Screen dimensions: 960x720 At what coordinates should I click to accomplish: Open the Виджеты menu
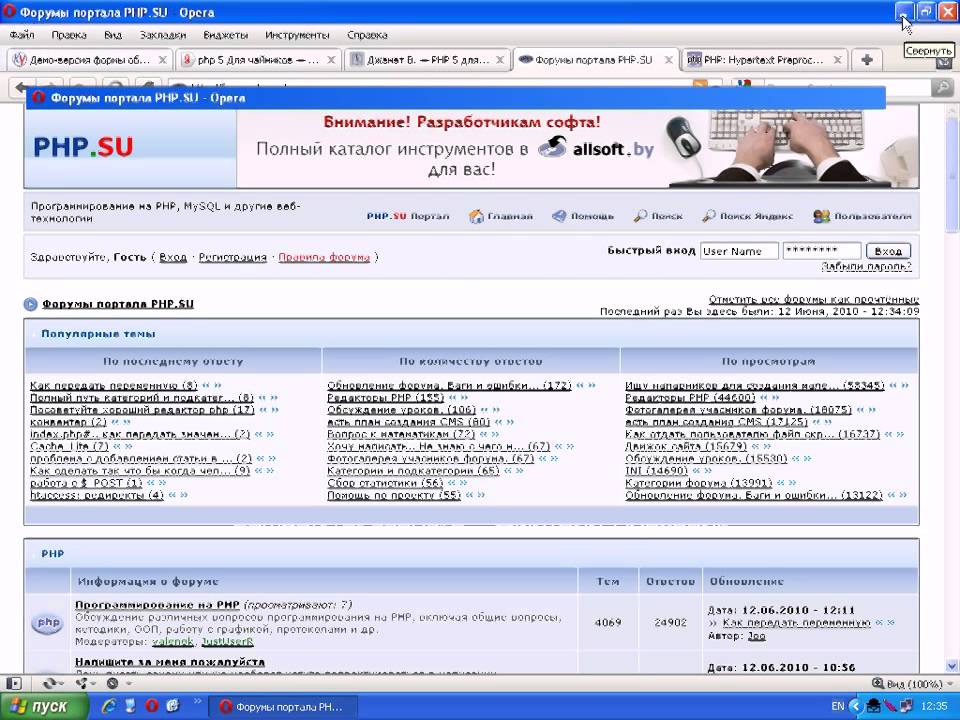coord(225,35)
